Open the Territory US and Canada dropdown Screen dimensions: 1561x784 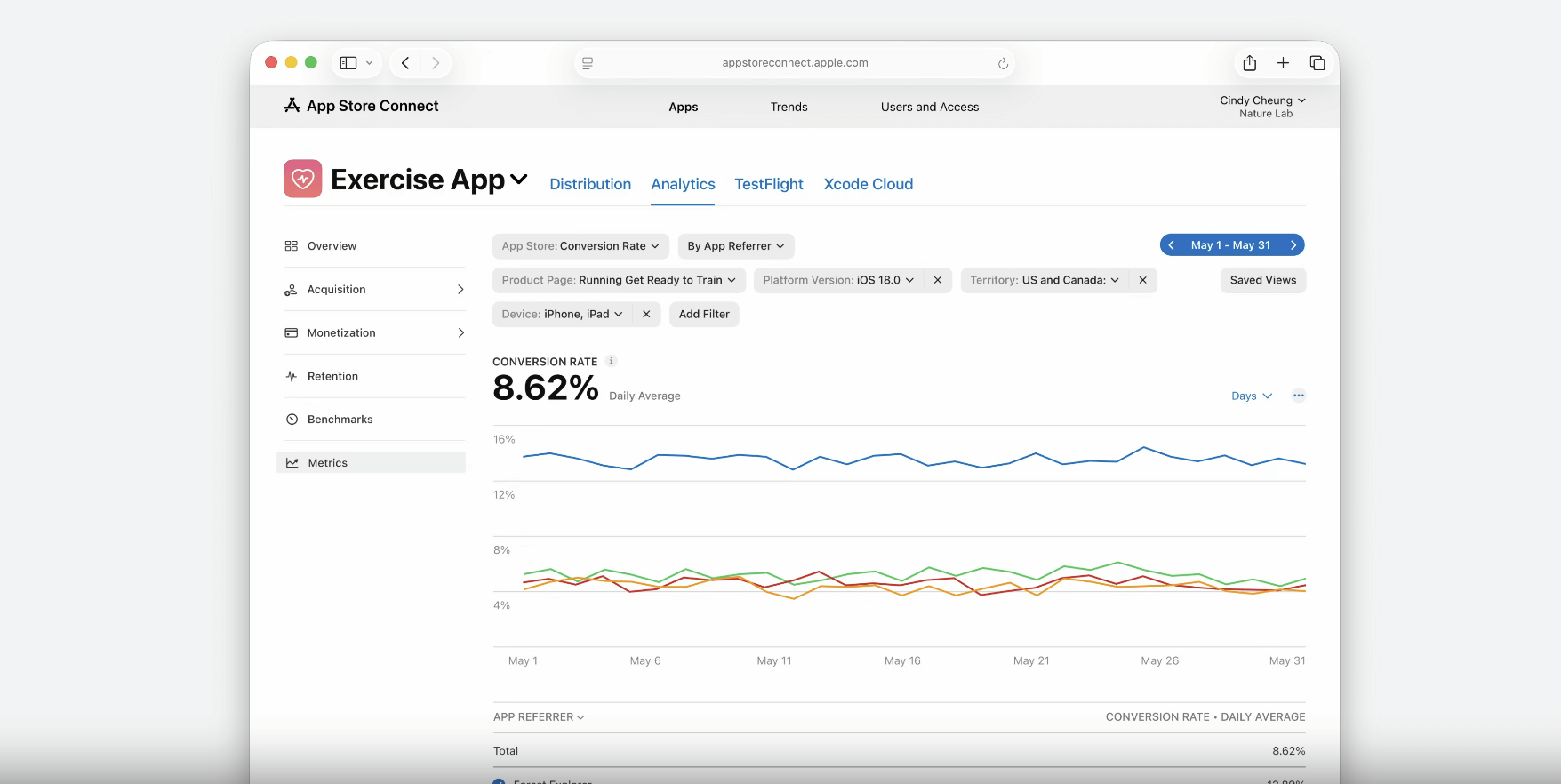coord(1045,280)
